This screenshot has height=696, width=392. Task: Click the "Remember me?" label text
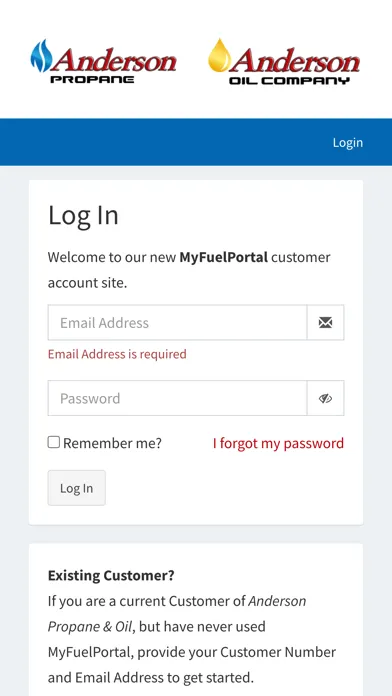pos(112,443)
